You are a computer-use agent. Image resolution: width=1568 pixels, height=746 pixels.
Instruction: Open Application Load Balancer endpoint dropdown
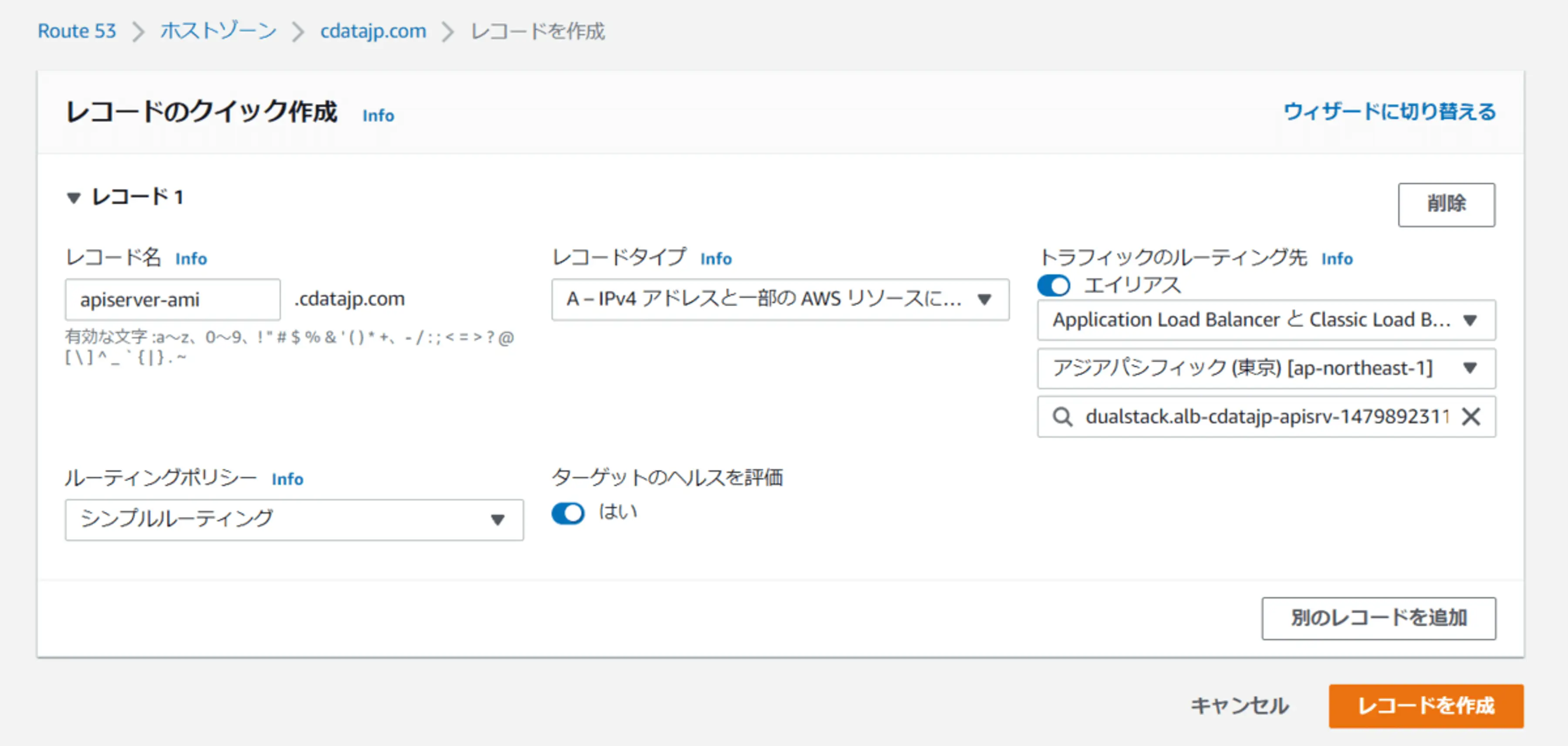point(1266,320)
